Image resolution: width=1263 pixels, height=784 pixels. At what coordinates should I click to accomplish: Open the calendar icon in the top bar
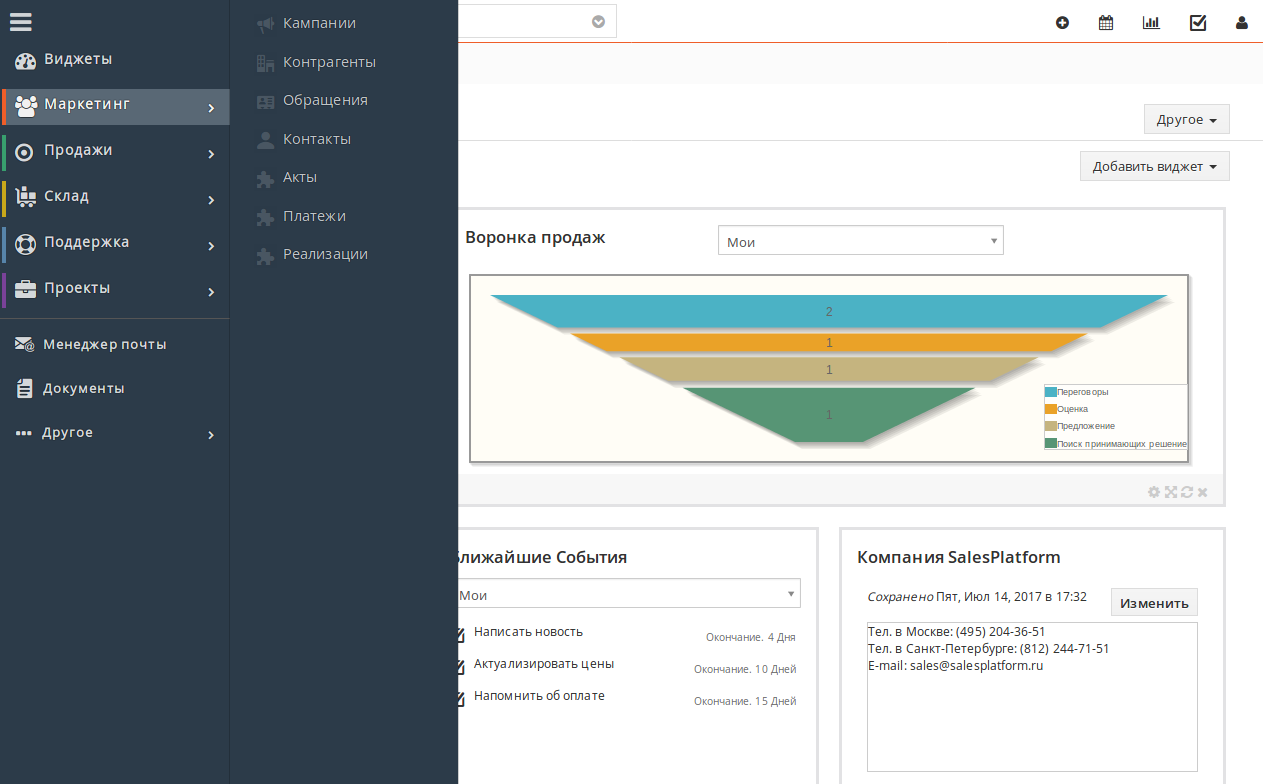coord(1106,22)
